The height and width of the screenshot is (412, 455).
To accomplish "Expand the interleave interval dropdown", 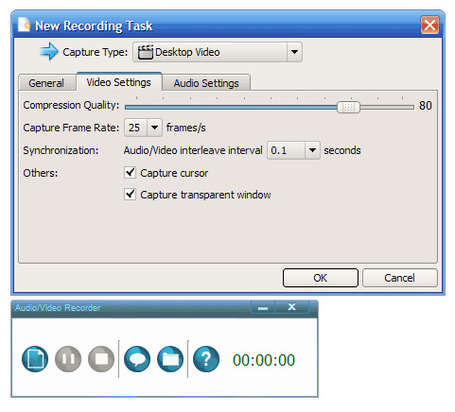I will (x=312, y=150).
